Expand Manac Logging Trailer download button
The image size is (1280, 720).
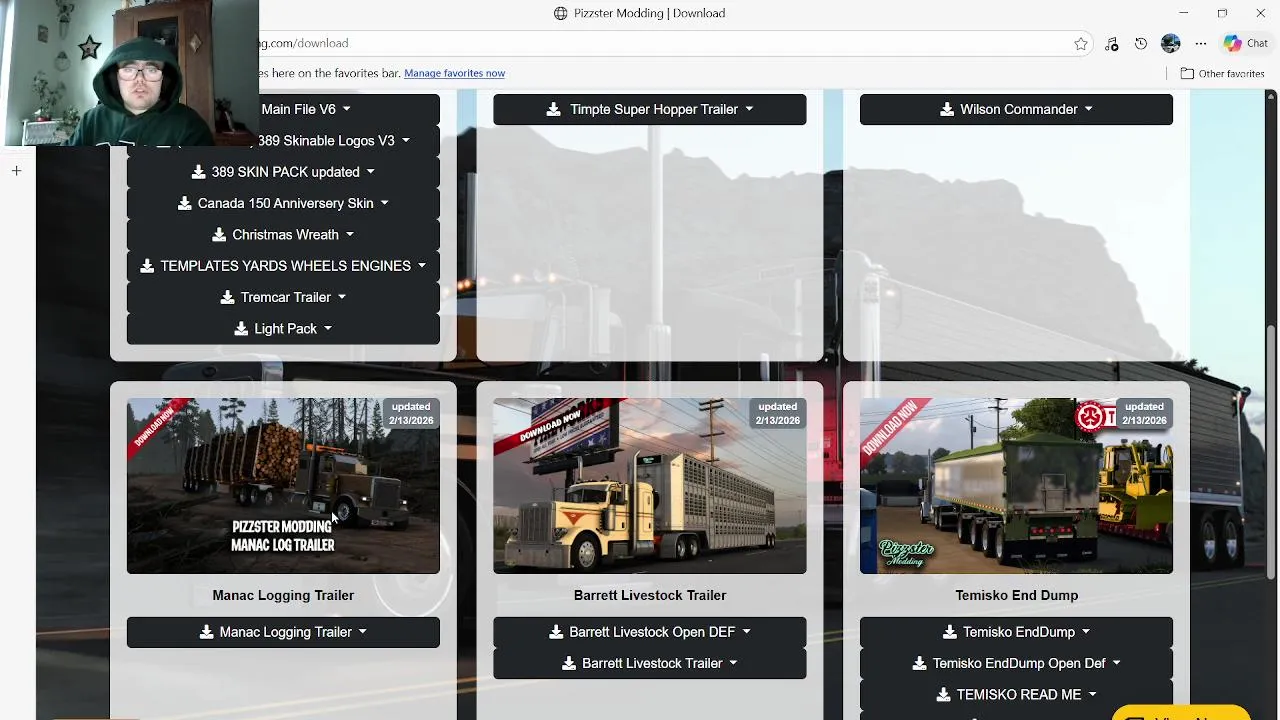(x=283, y=632)
